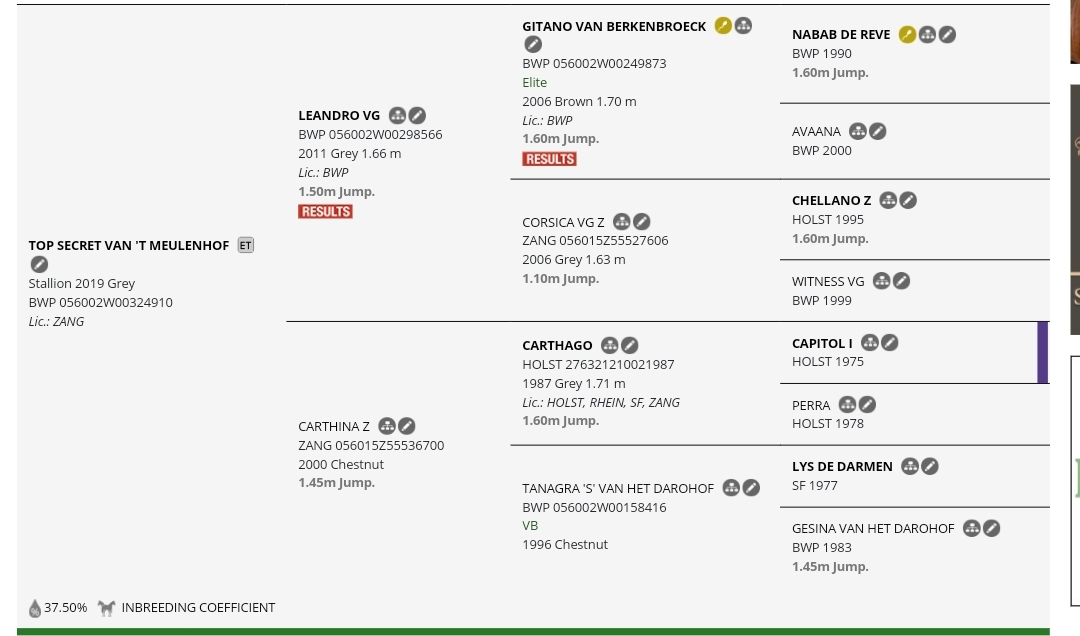
Task: Open pedigree tree icon beside Leandro VG
Action: click(x=397, y=115)
